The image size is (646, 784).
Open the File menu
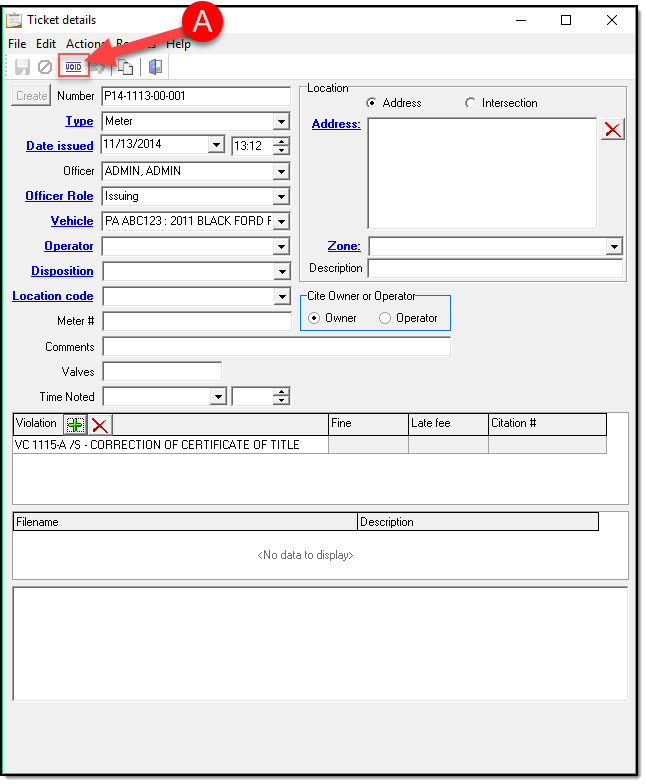point(17,44)
